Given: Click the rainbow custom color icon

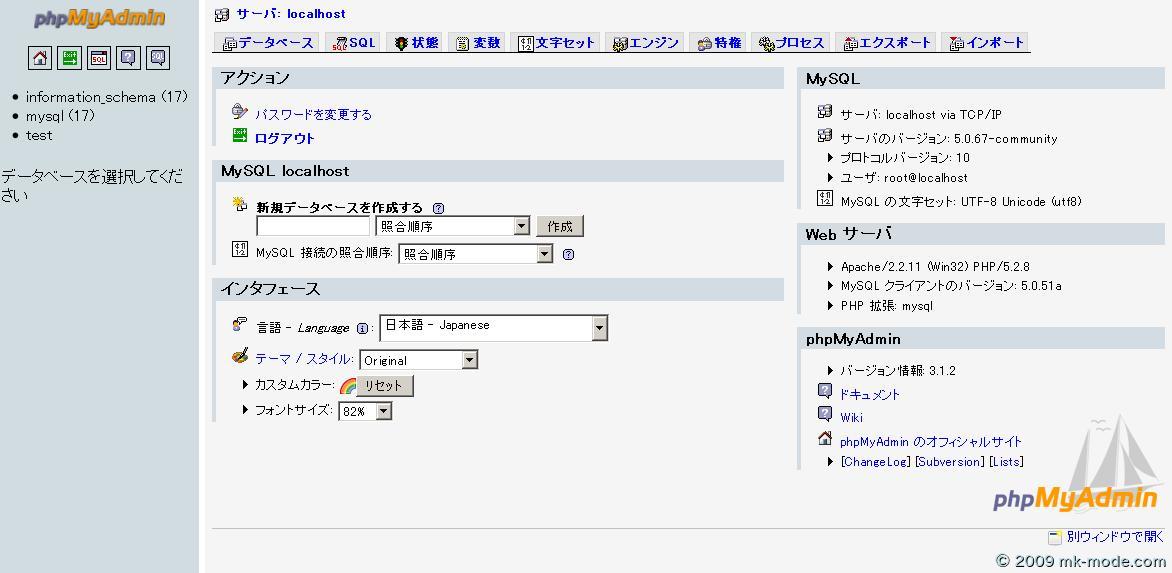Looking at the screenshot, I should pos(347,385).
